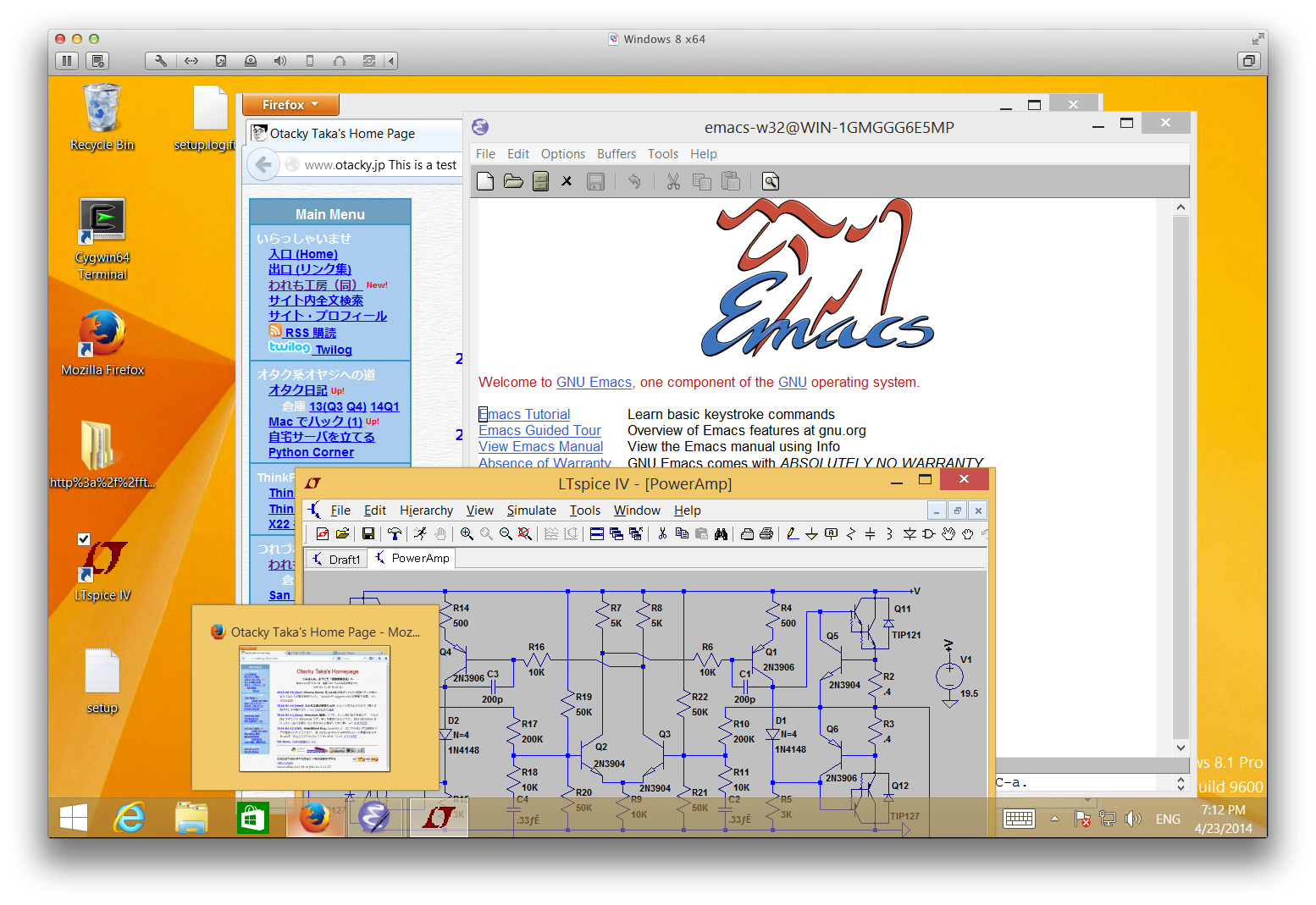The height and width of the screenshot is (905, 1316).
Task: Click the VM settings wrench icon
Action: (x=160, y=61)
